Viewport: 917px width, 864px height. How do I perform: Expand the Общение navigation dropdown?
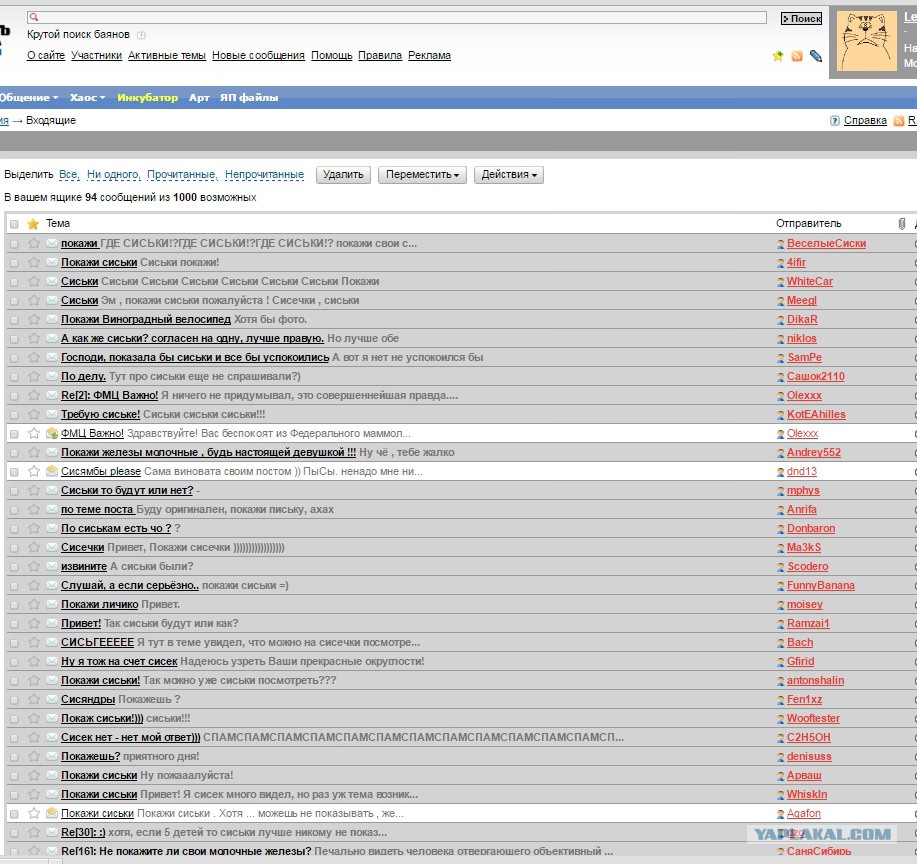pos(28,98)
